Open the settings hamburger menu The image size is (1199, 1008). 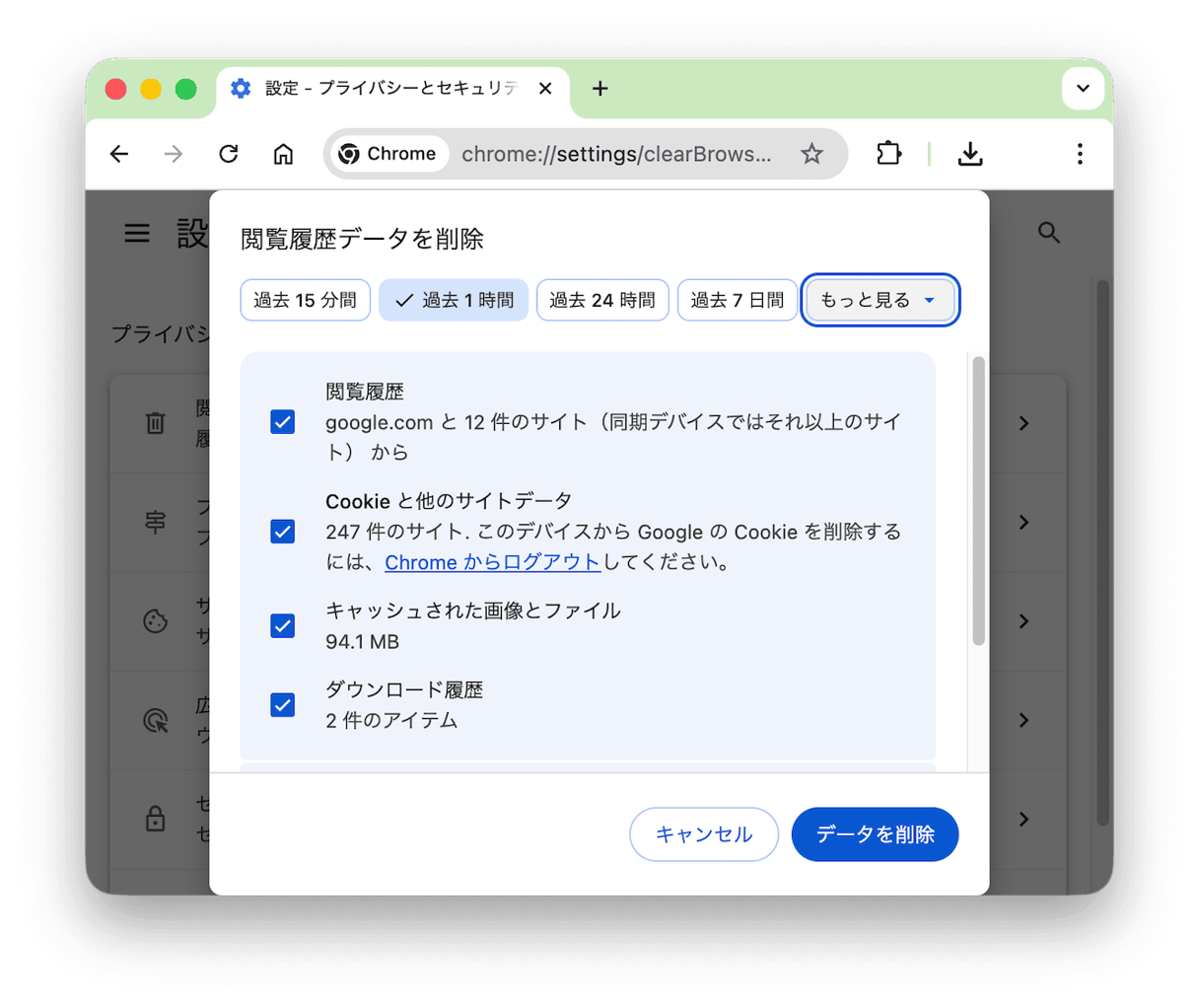[136, 233]
